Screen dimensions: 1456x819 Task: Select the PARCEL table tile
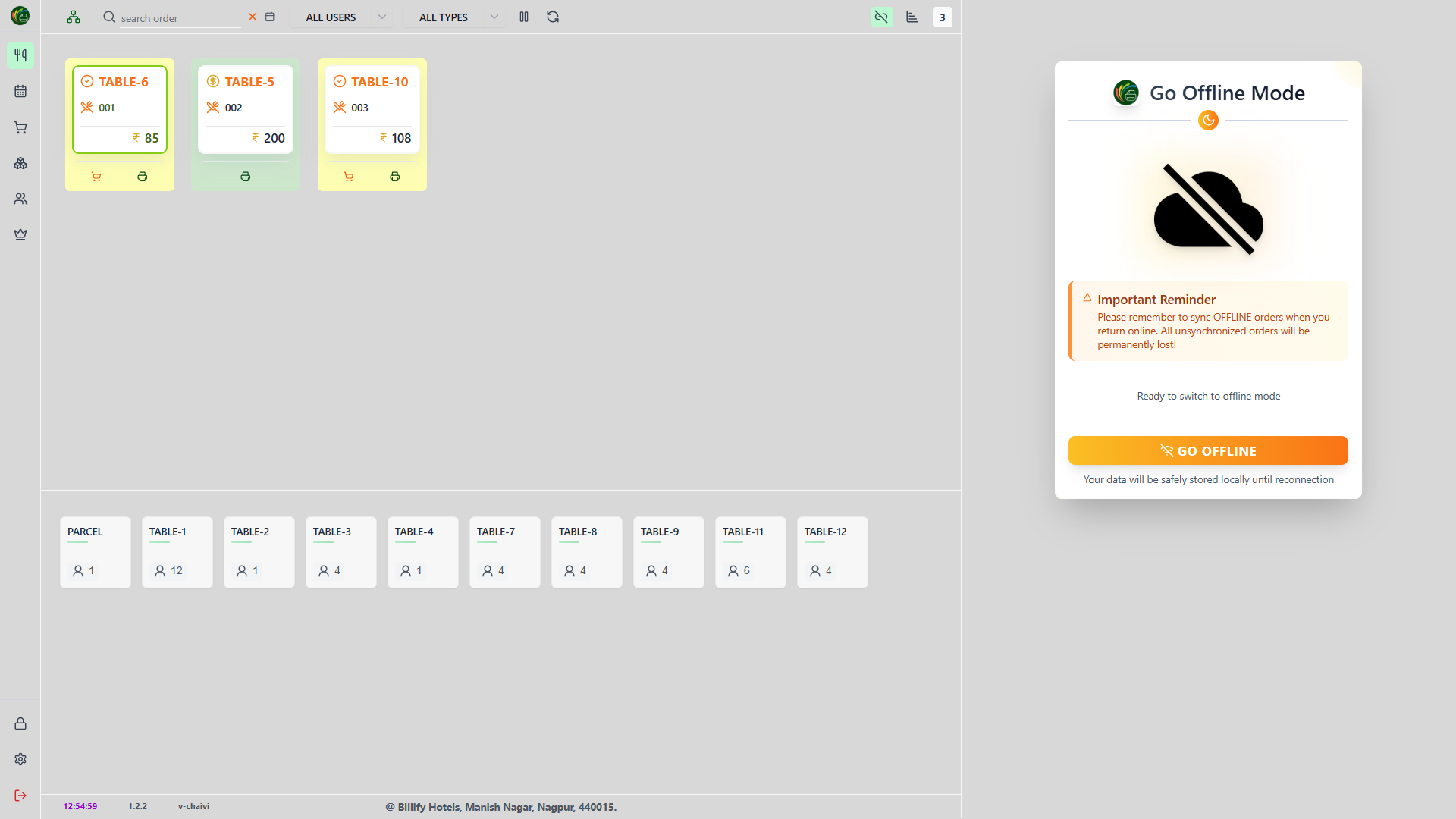click(x=96, y=552)
